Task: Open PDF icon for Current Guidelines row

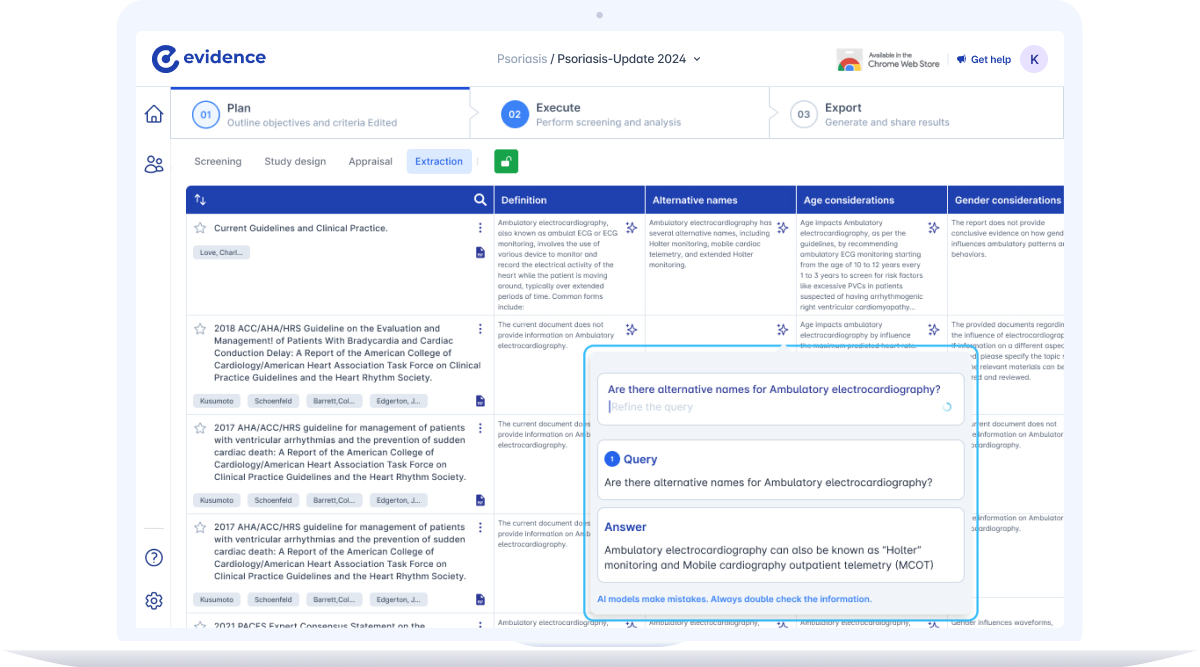Action: coord(480,253)
